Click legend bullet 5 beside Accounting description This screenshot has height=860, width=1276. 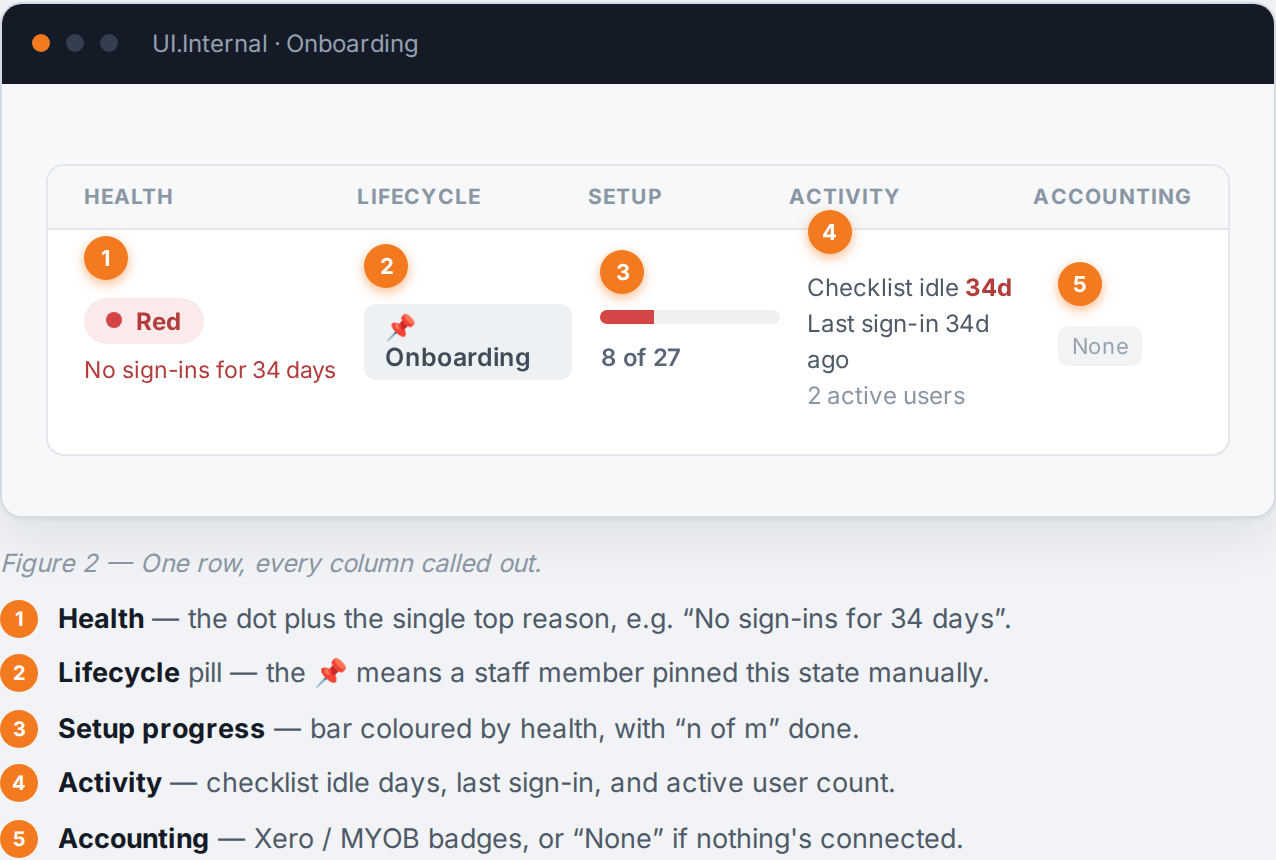click(x=19, y=839)
